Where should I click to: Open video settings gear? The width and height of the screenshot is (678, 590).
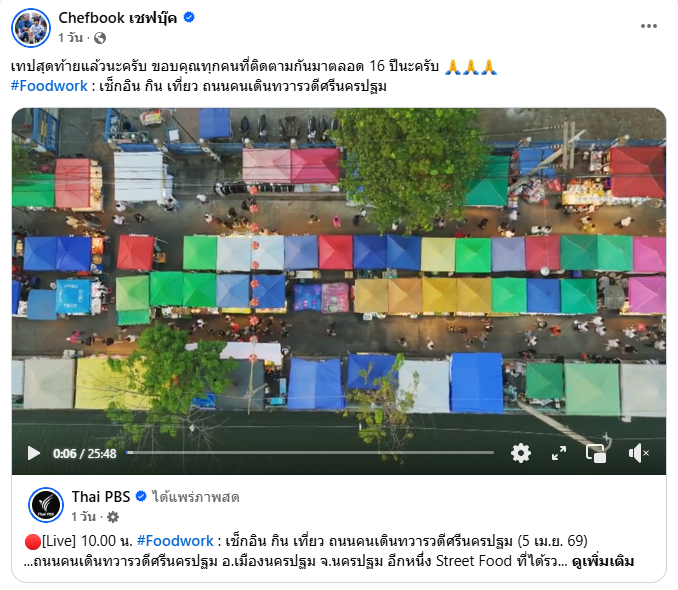[521, 453]
